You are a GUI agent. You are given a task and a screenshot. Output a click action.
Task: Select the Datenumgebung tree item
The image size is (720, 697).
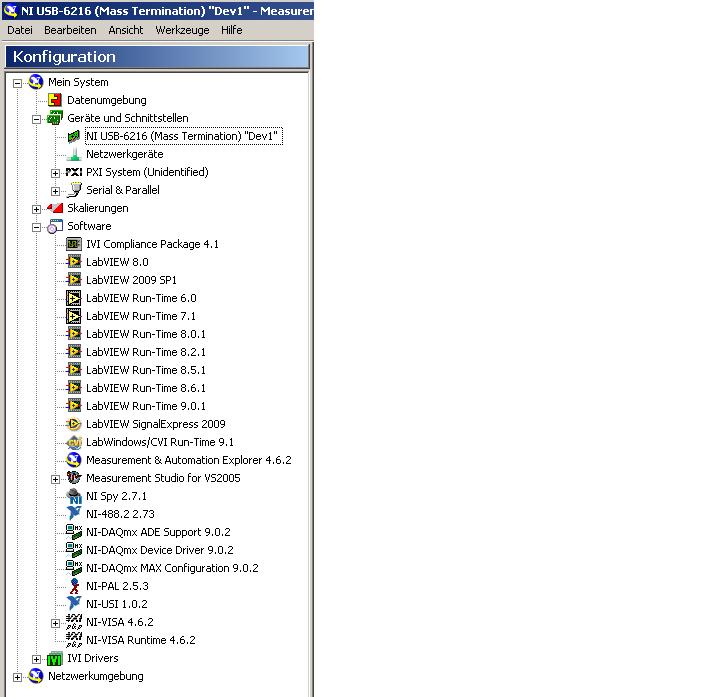(x=107, y=100)
